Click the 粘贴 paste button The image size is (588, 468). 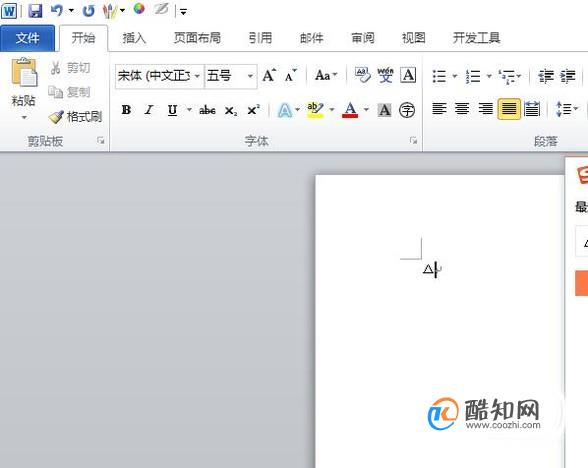coord(24,88)
